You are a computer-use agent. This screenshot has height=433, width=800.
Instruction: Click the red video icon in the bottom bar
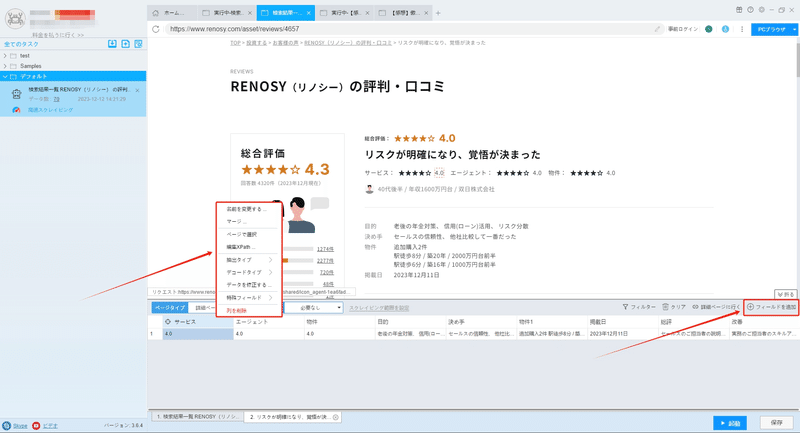point(36,425)
